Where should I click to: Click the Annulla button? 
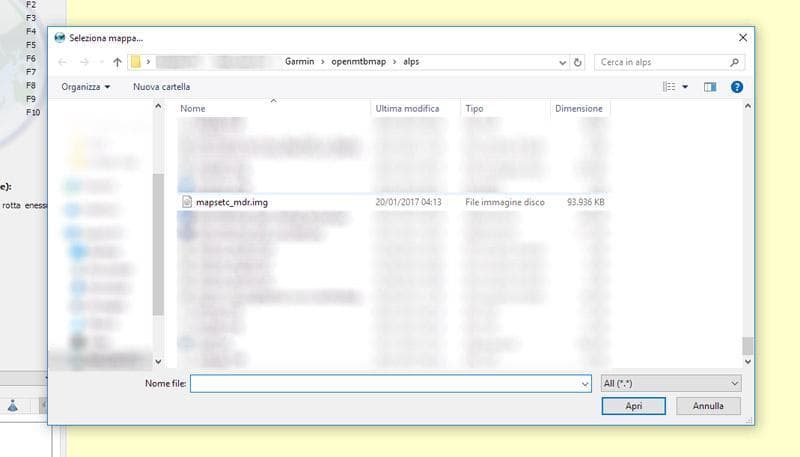(x=708, y=406)
